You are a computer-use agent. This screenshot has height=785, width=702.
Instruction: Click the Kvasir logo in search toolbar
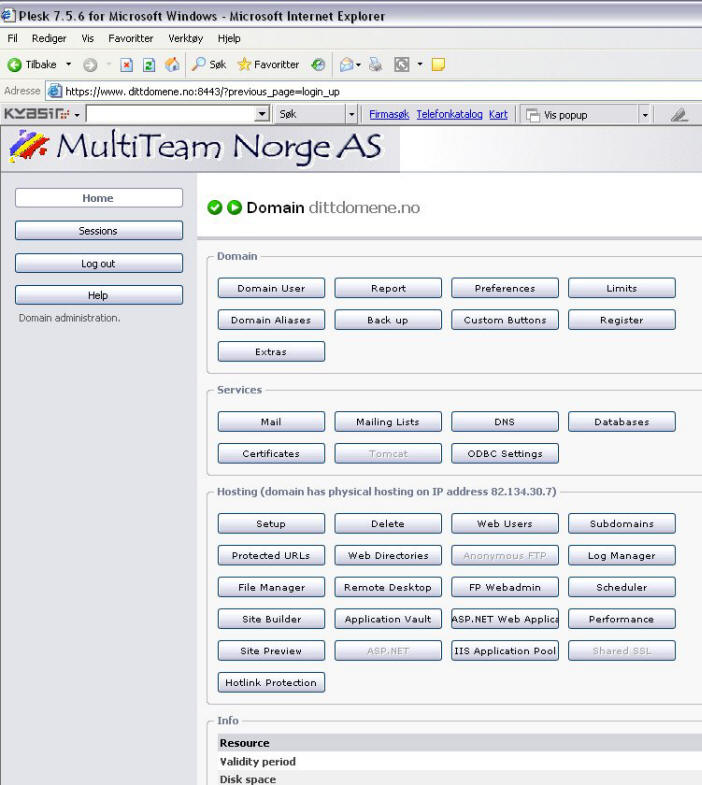point(37,114)
